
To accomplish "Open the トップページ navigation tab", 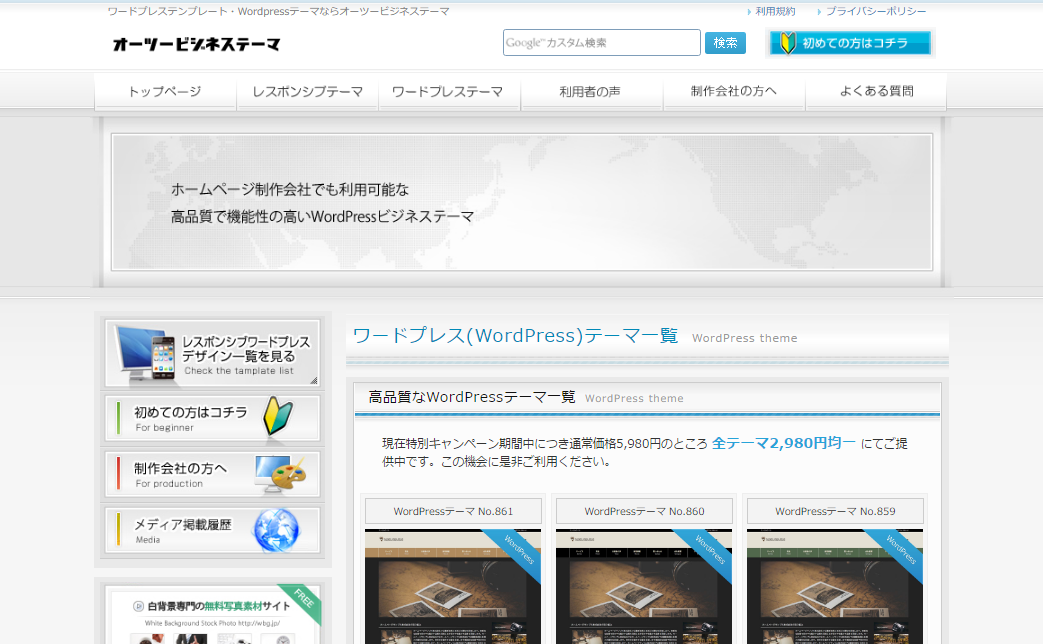I will pyautogui.click(x=165, y=92).
